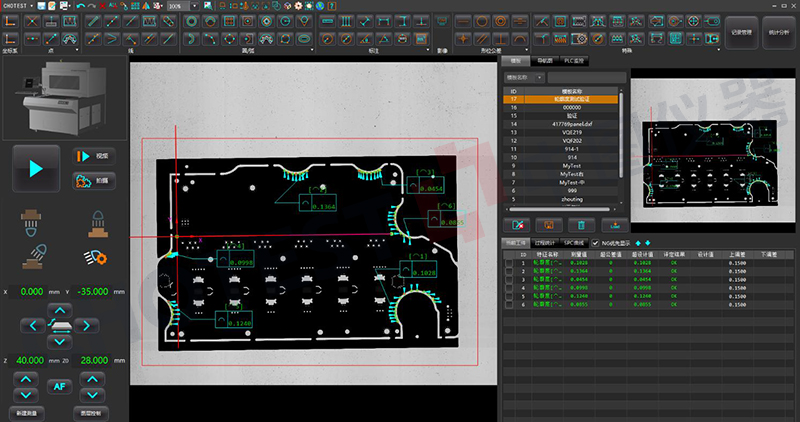Viewport: 800px width, 422px height.
Task: Click the large play button to start measurement
Action: pos(37,169)
